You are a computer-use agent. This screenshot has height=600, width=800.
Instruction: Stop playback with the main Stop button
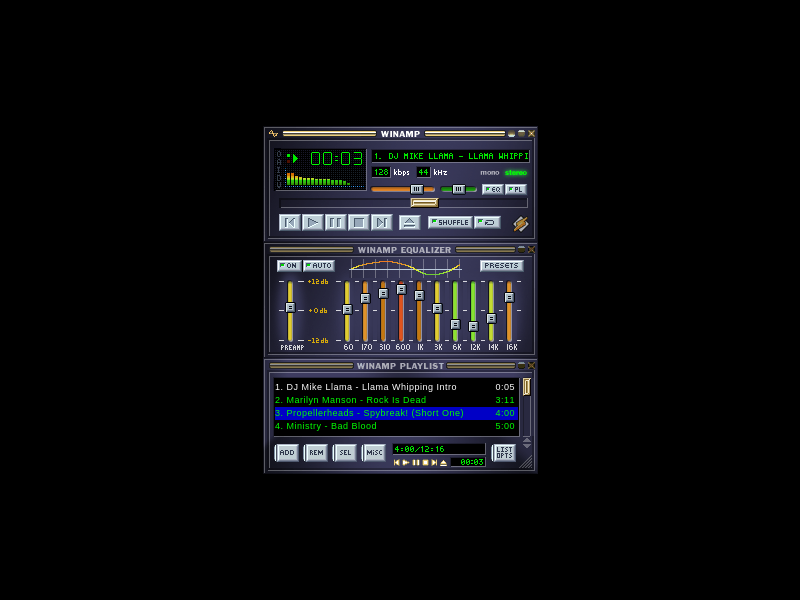(359, 223)
